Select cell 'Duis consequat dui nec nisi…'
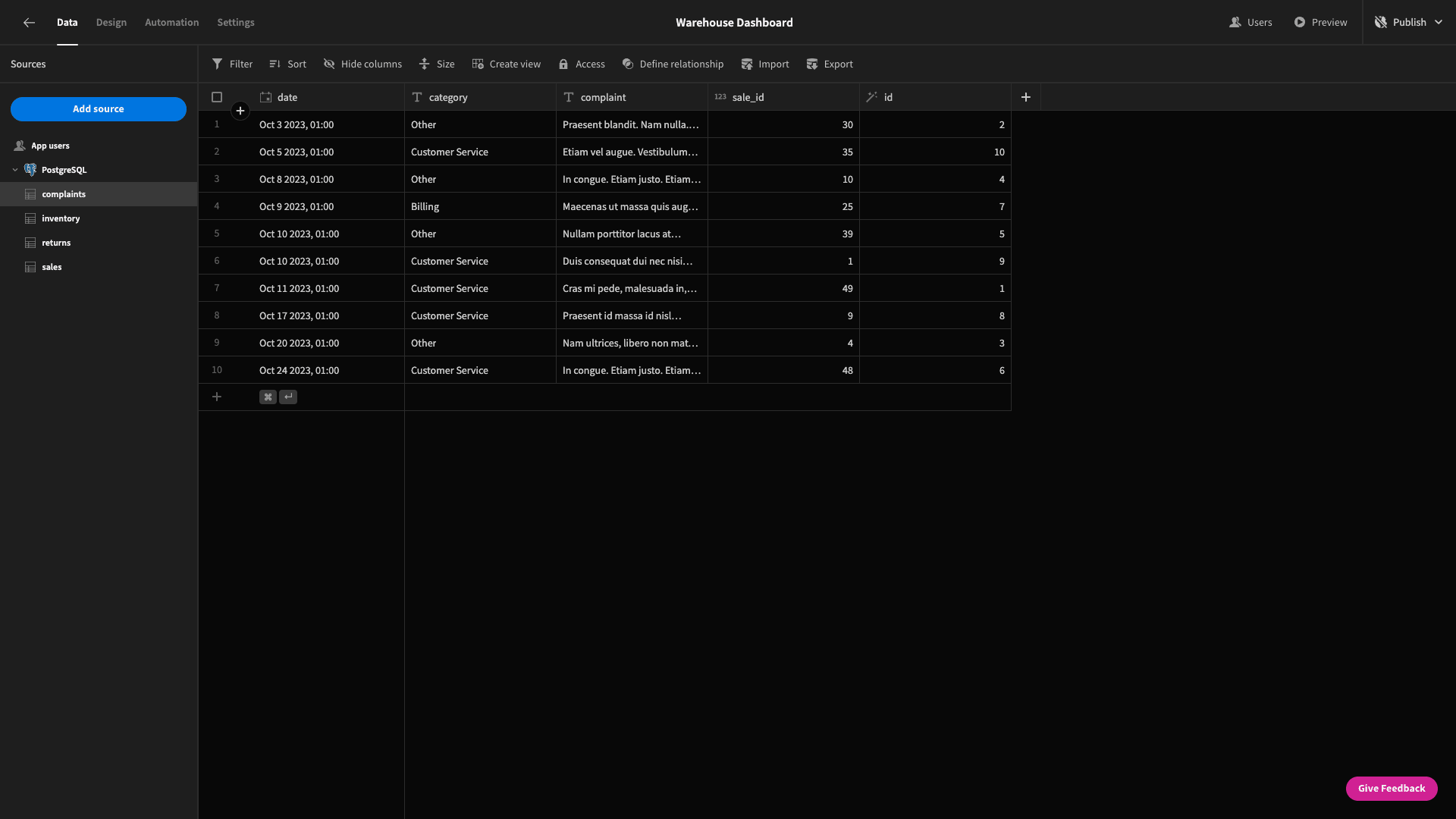1456x819 pixels. click(632, 261)
